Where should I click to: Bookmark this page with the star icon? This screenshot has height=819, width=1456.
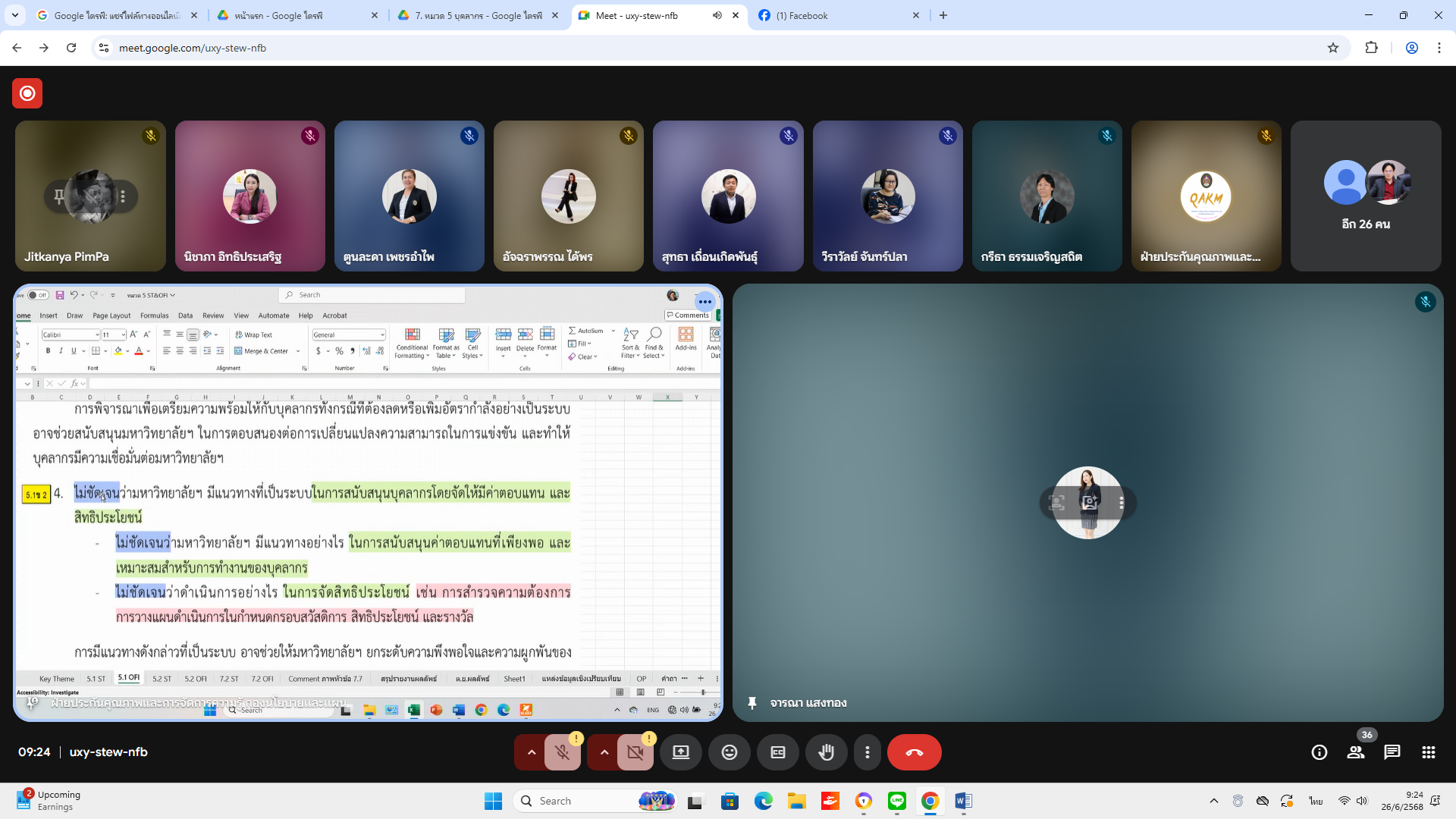(x=1333, y=48)
